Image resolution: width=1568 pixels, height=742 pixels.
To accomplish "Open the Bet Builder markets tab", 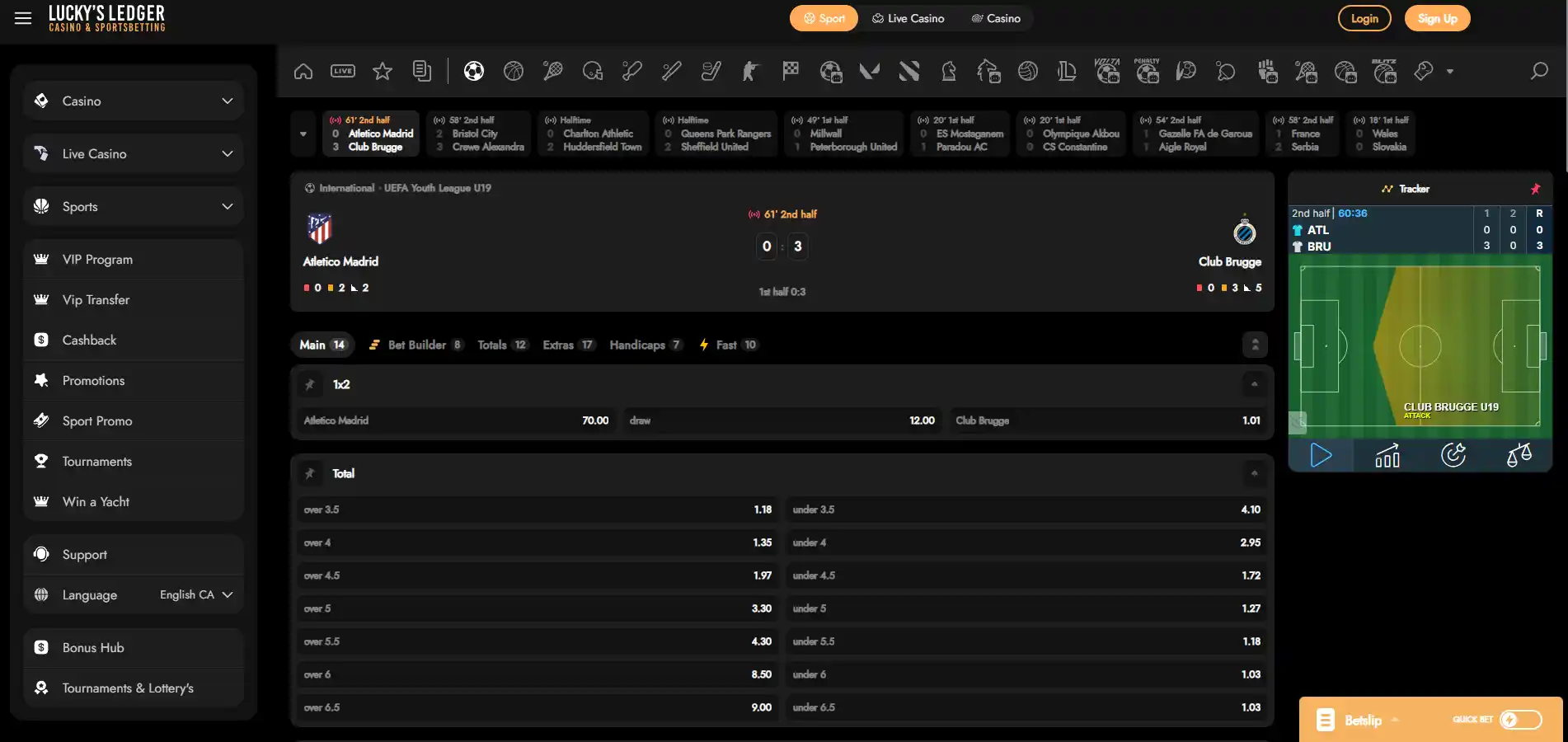I will point(415,345).
